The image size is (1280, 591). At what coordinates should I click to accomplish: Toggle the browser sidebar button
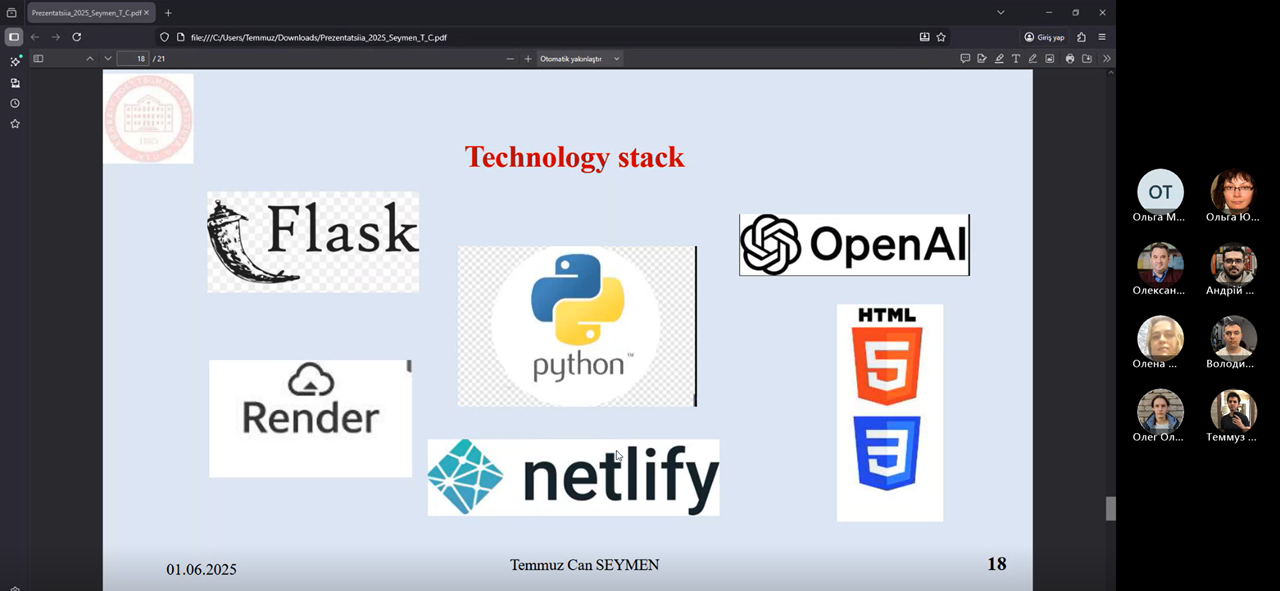[x=14, y=37]
